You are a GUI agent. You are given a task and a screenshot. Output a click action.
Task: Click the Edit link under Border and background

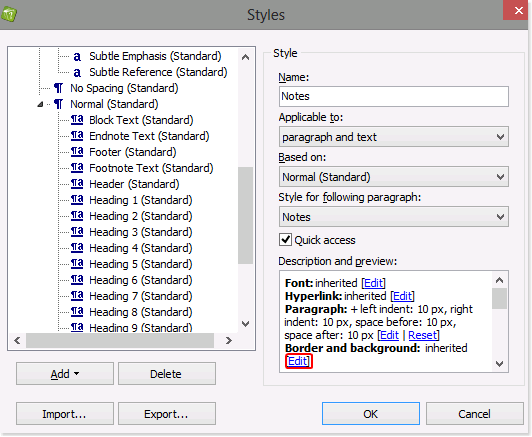tap(298, 361)
